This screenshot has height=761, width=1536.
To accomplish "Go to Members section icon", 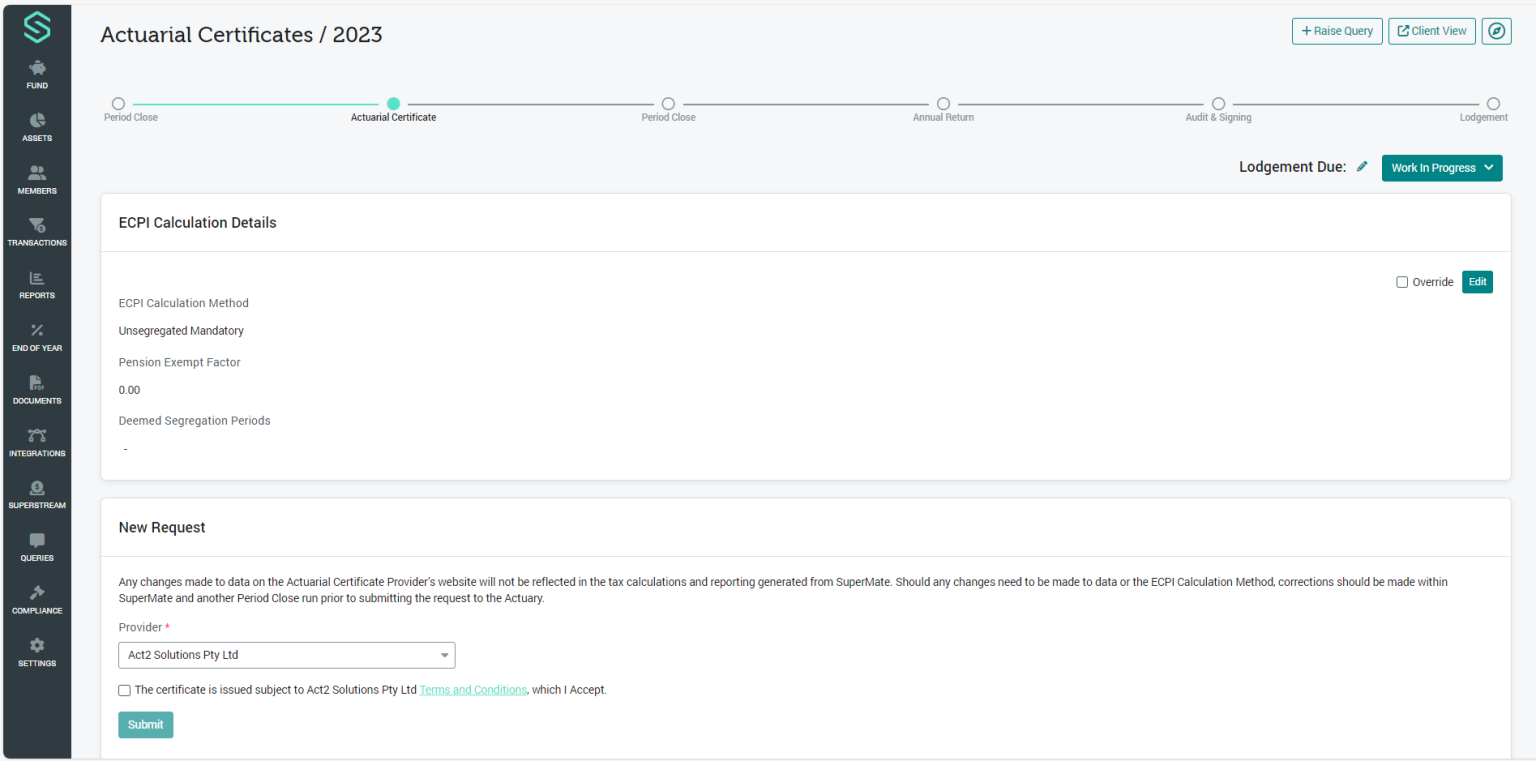I will pos(37,174).
